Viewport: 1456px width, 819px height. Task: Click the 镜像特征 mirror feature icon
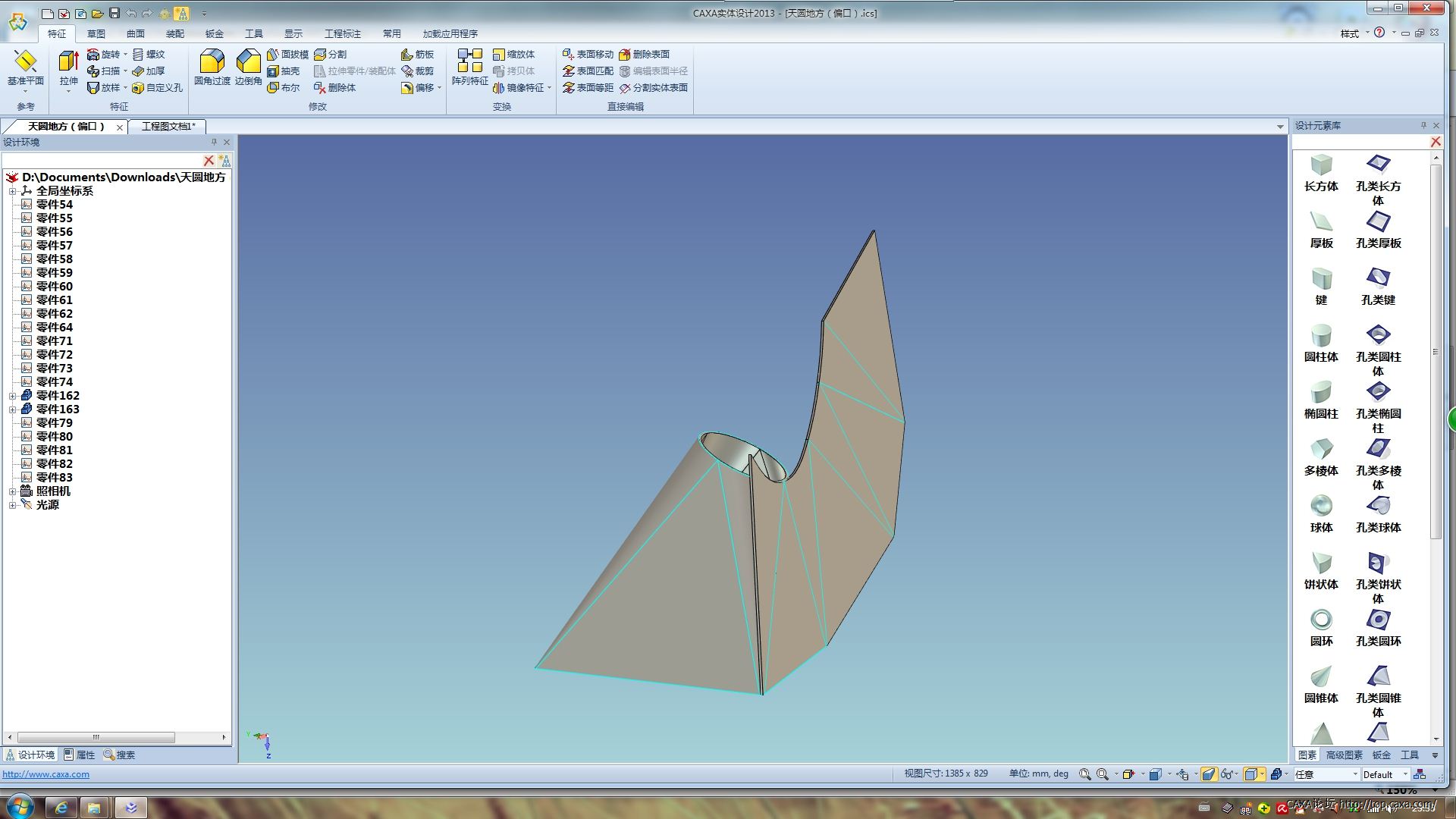tap(498, 88)
